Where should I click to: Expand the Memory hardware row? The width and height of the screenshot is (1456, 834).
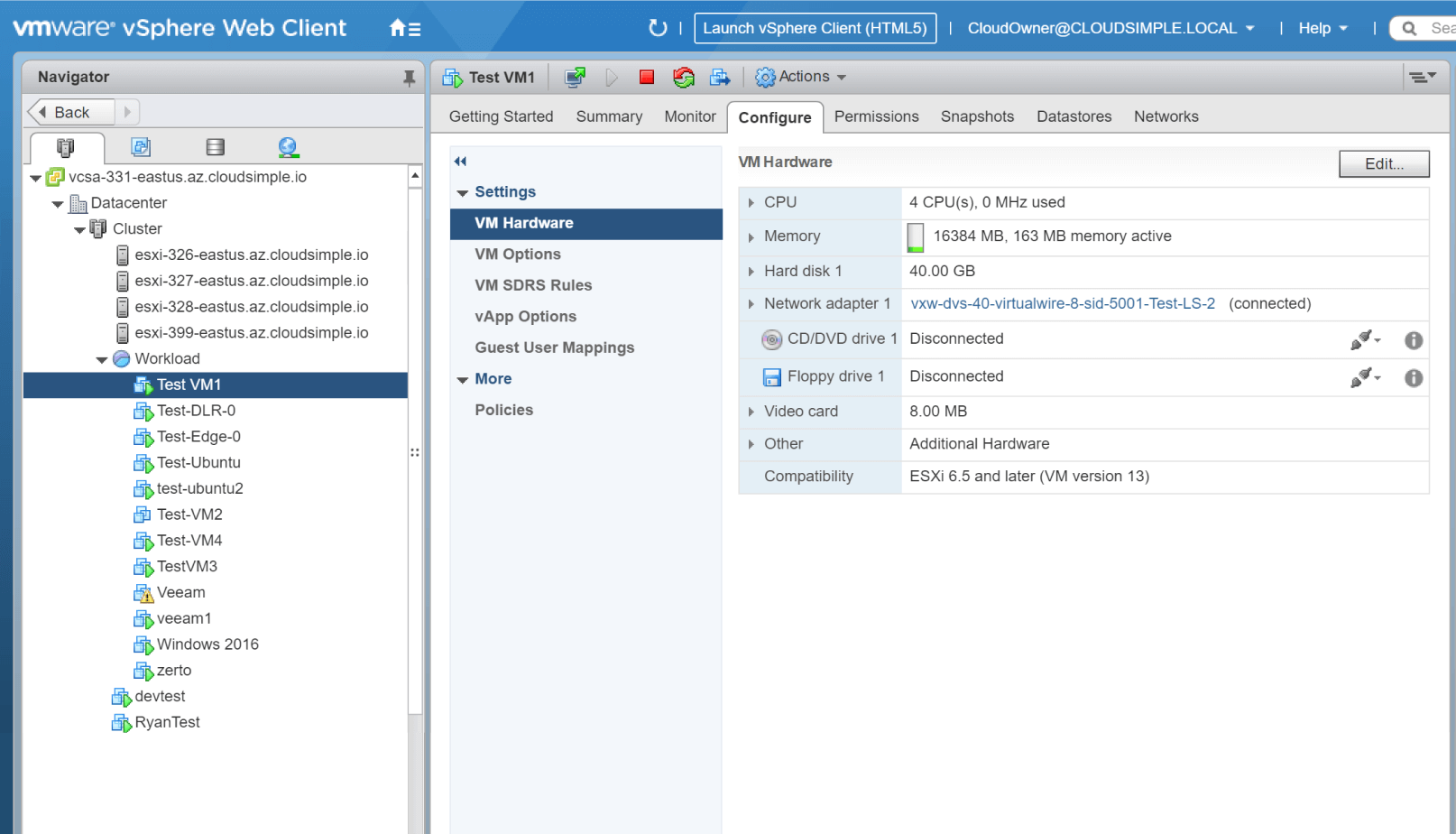click(751, 236)
